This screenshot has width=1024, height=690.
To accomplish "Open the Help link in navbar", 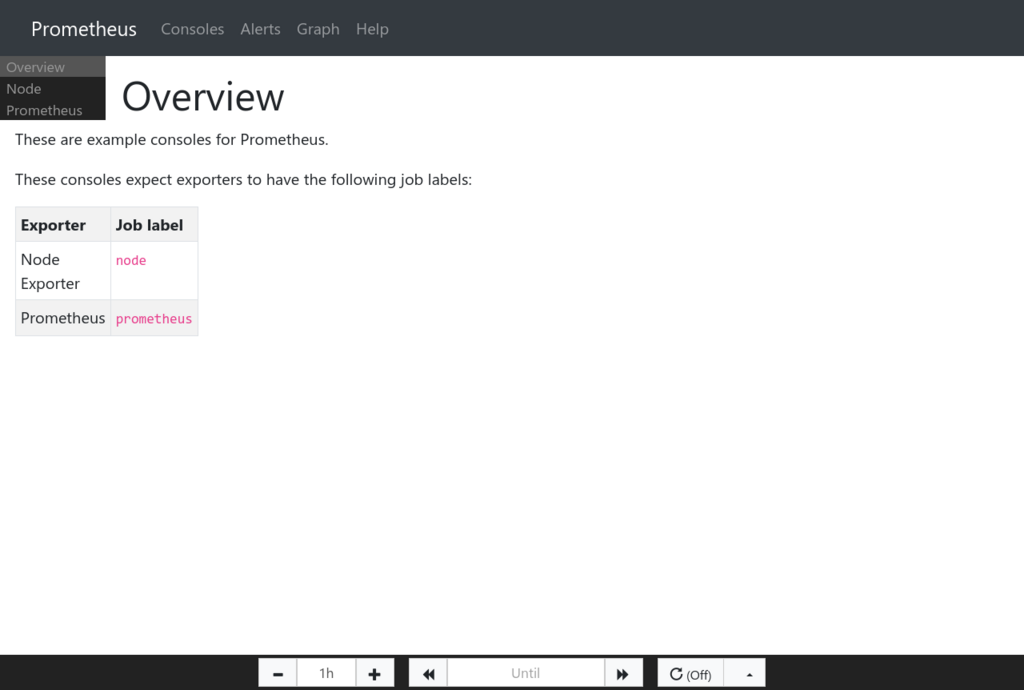I will tap(372, 29).
